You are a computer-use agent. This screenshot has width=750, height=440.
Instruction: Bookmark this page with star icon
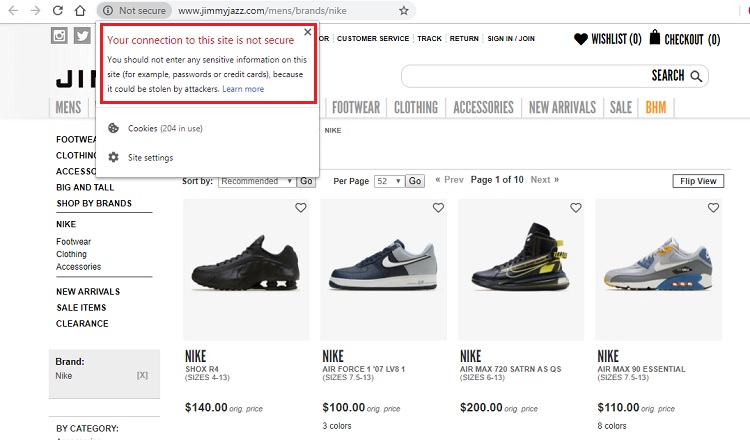[x=403, y=11]
